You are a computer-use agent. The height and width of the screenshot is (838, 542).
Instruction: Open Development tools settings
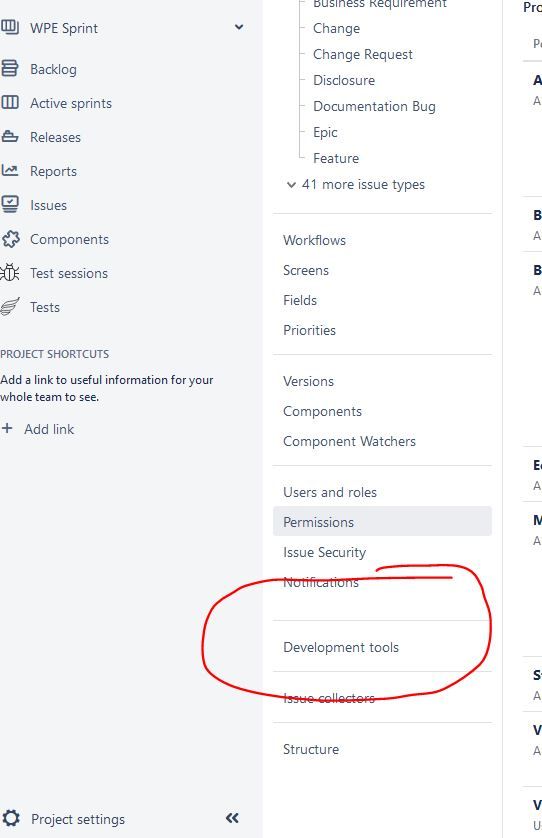pyautogui.click(x=341, y=647)
